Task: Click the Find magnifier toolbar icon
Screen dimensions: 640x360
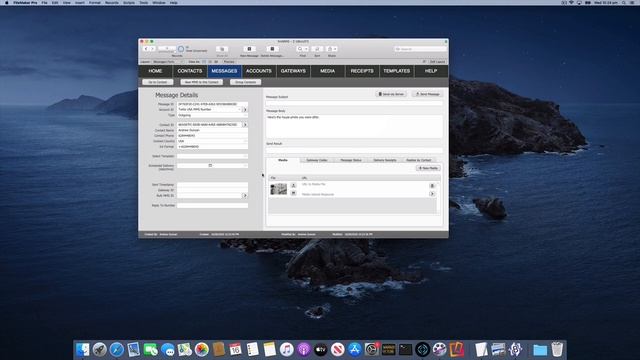Action: pyautogui.click(x=300, y=49)
